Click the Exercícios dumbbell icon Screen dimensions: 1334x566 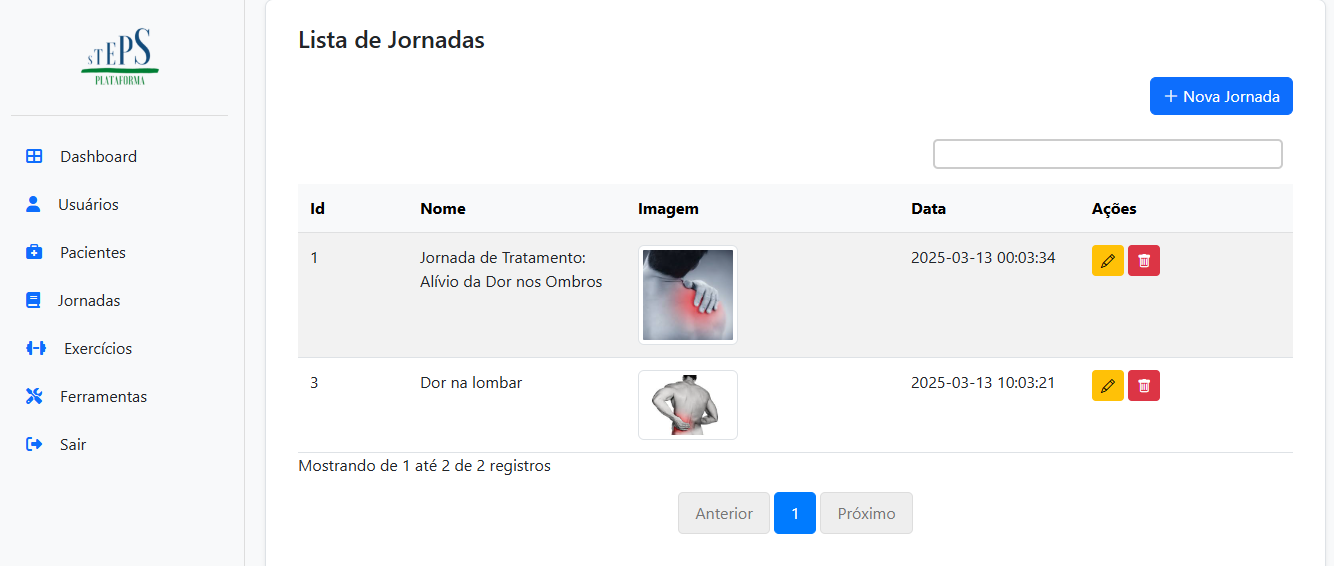pos(36,348)
